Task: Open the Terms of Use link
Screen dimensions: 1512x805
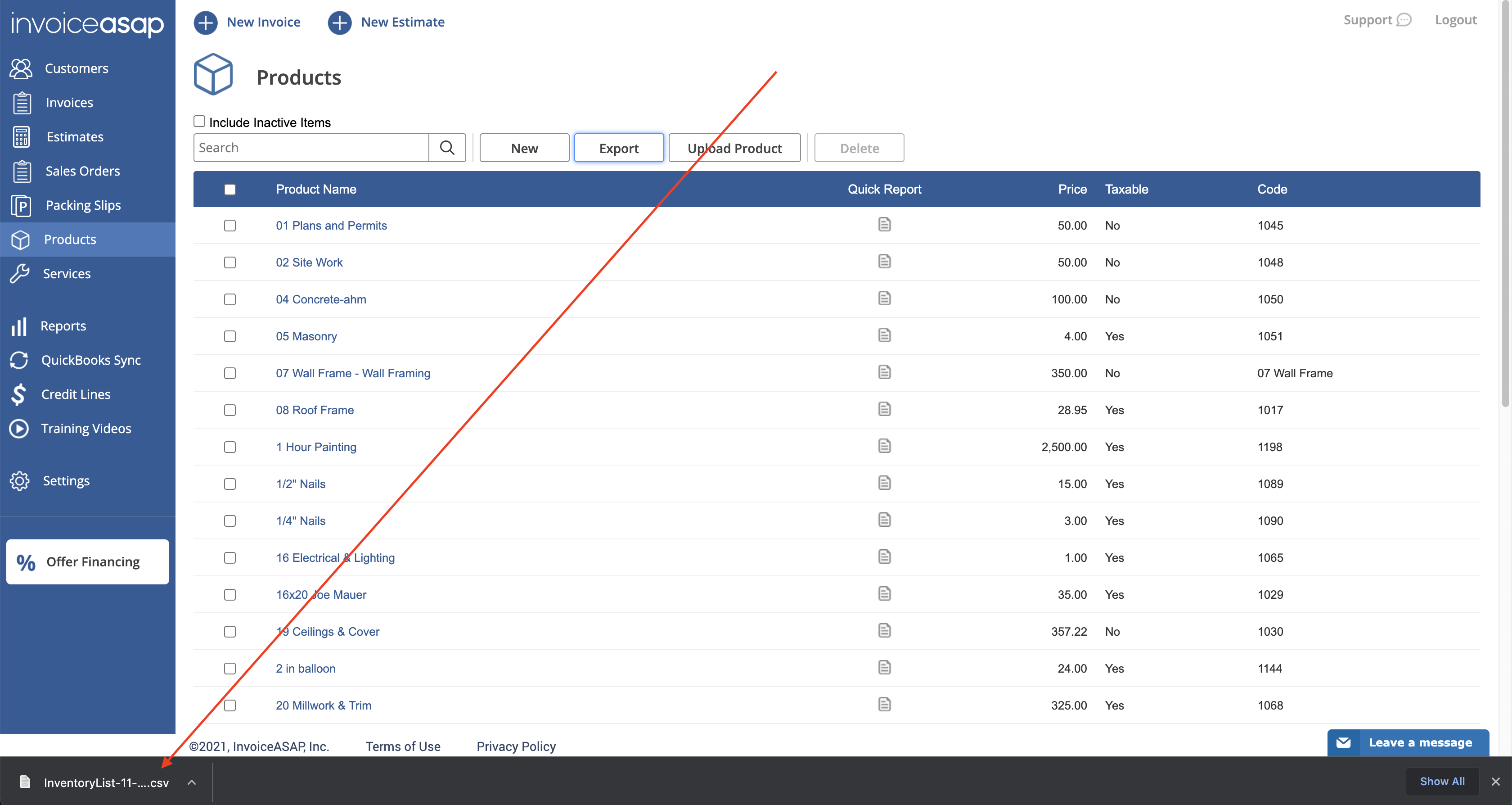Action: [403, 746]
